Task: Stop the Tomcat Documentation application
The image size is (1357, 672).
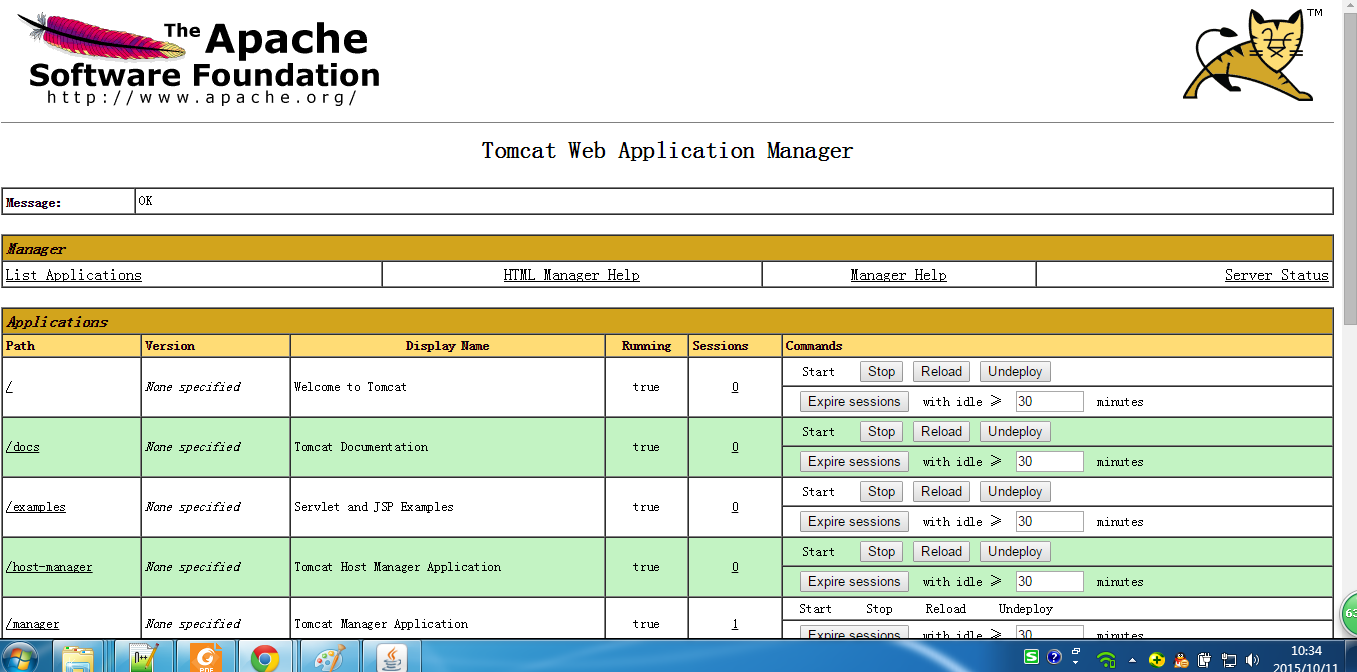Action: tap(881, 431)
